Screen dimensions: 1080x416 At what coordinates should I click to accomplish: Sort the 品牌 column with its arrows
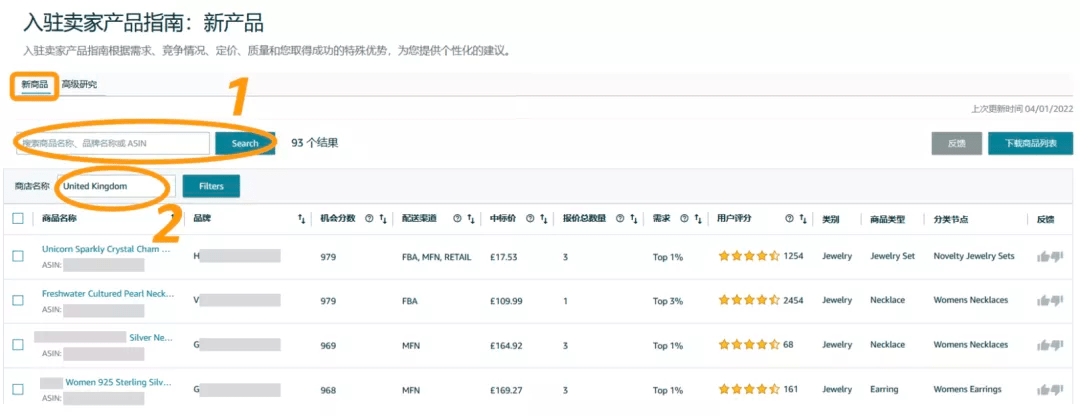[x=301, y=218]
